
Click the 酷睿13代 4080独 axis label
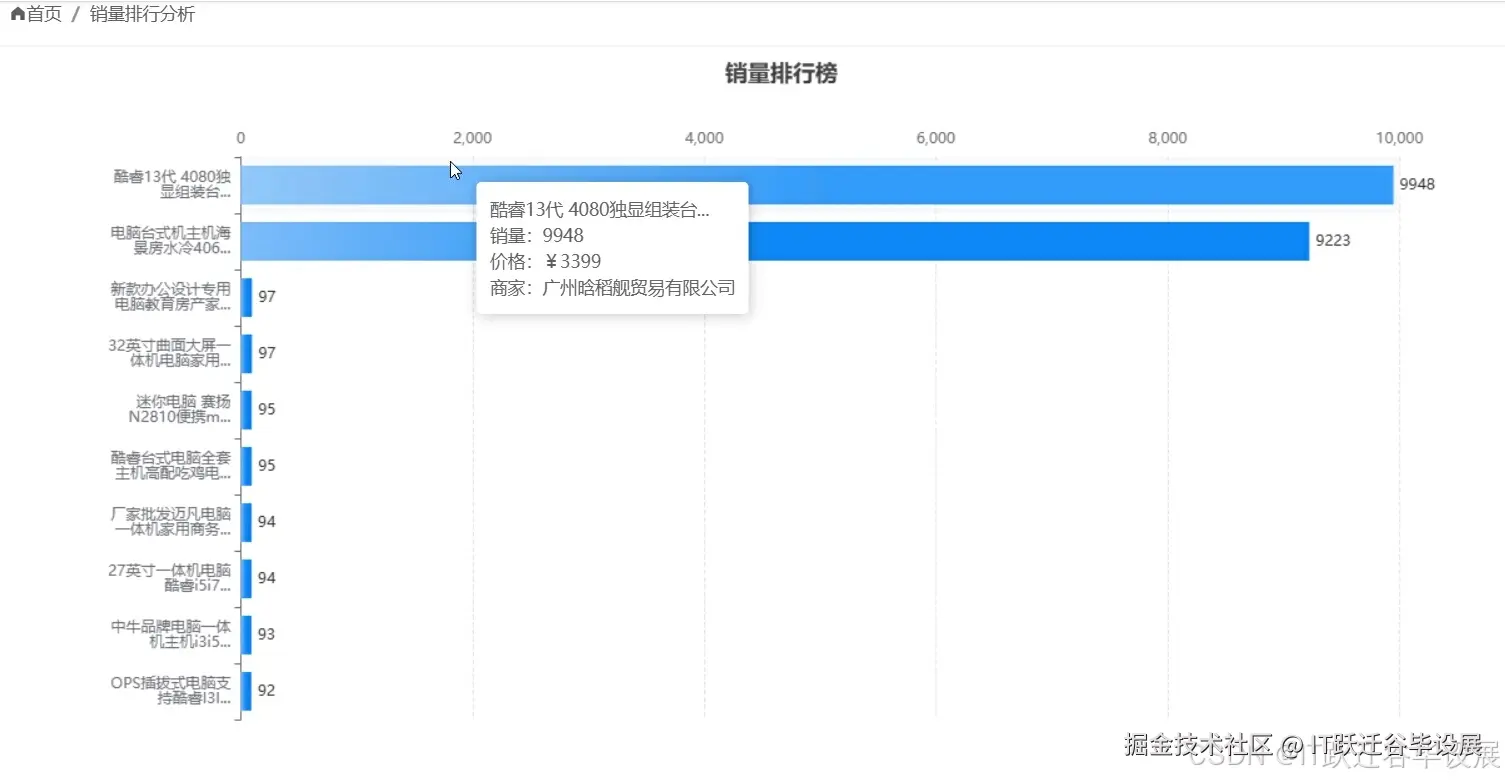click(x=172, y=185)
